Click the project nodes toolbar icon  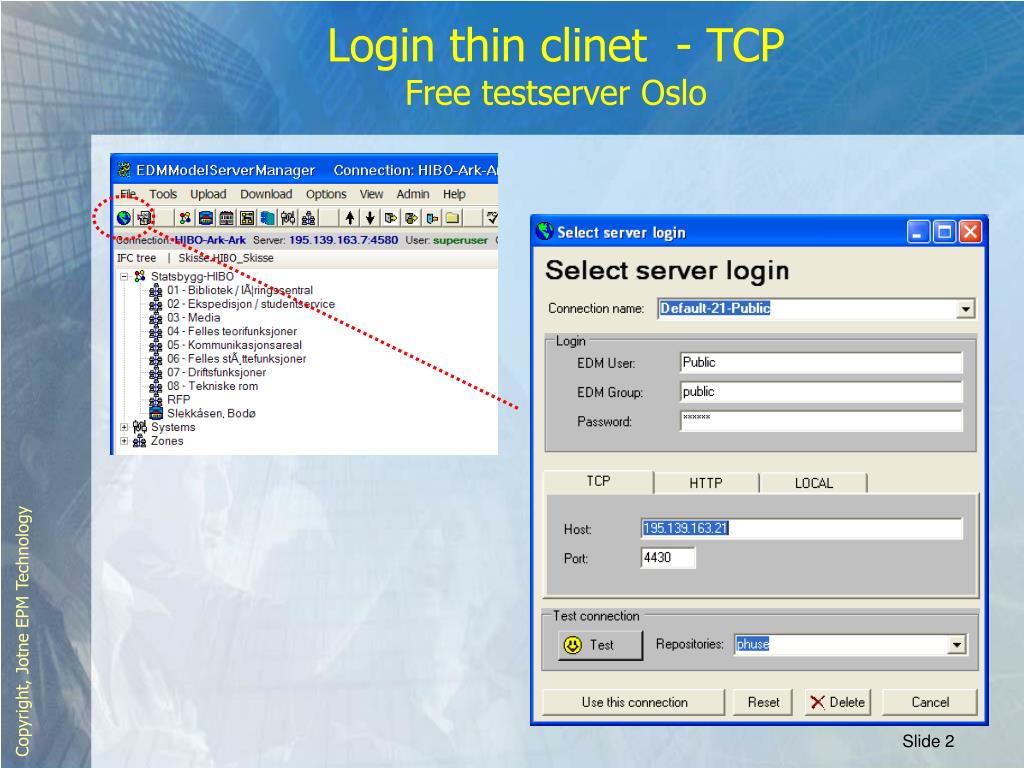pyautogui.click(x=185, y=217)
